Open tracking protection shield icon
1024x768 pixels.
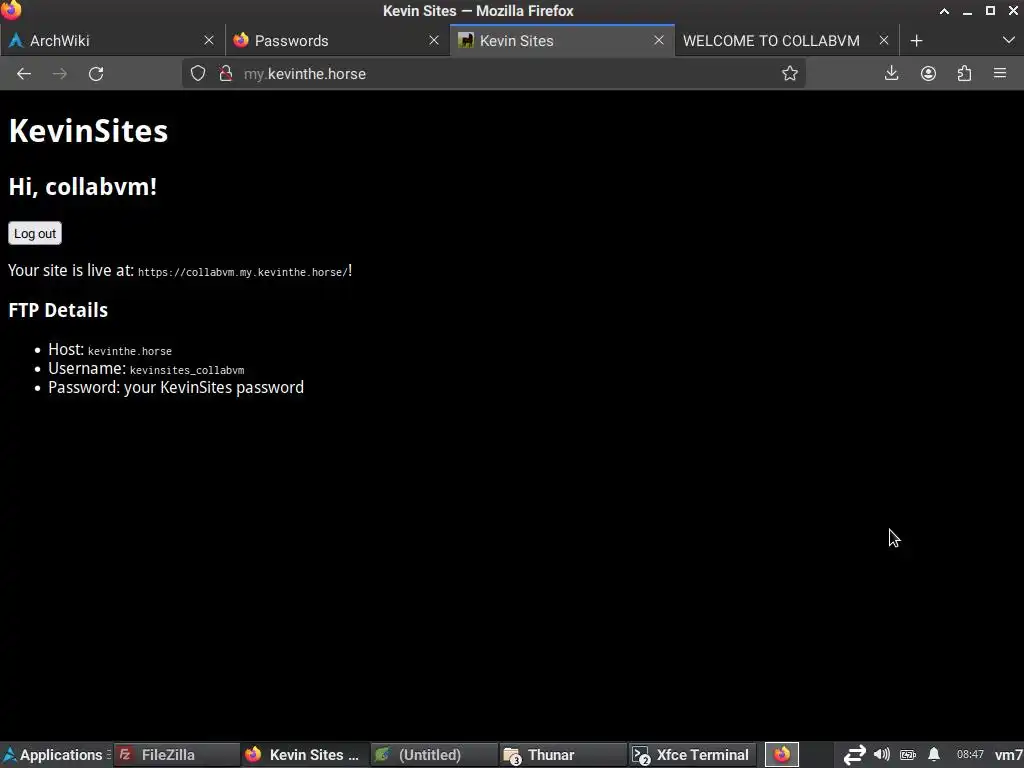coord(198,74)
